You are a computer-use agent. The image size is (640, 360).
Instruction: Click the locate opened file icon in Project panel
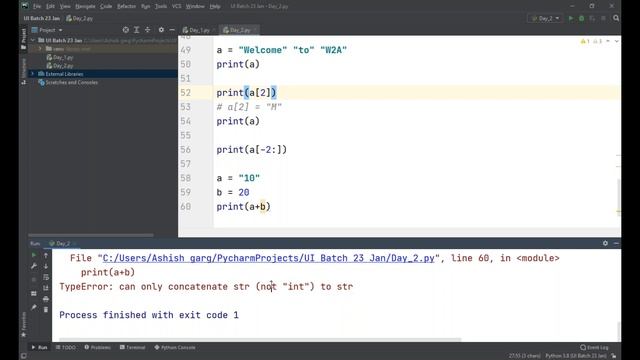126,30
